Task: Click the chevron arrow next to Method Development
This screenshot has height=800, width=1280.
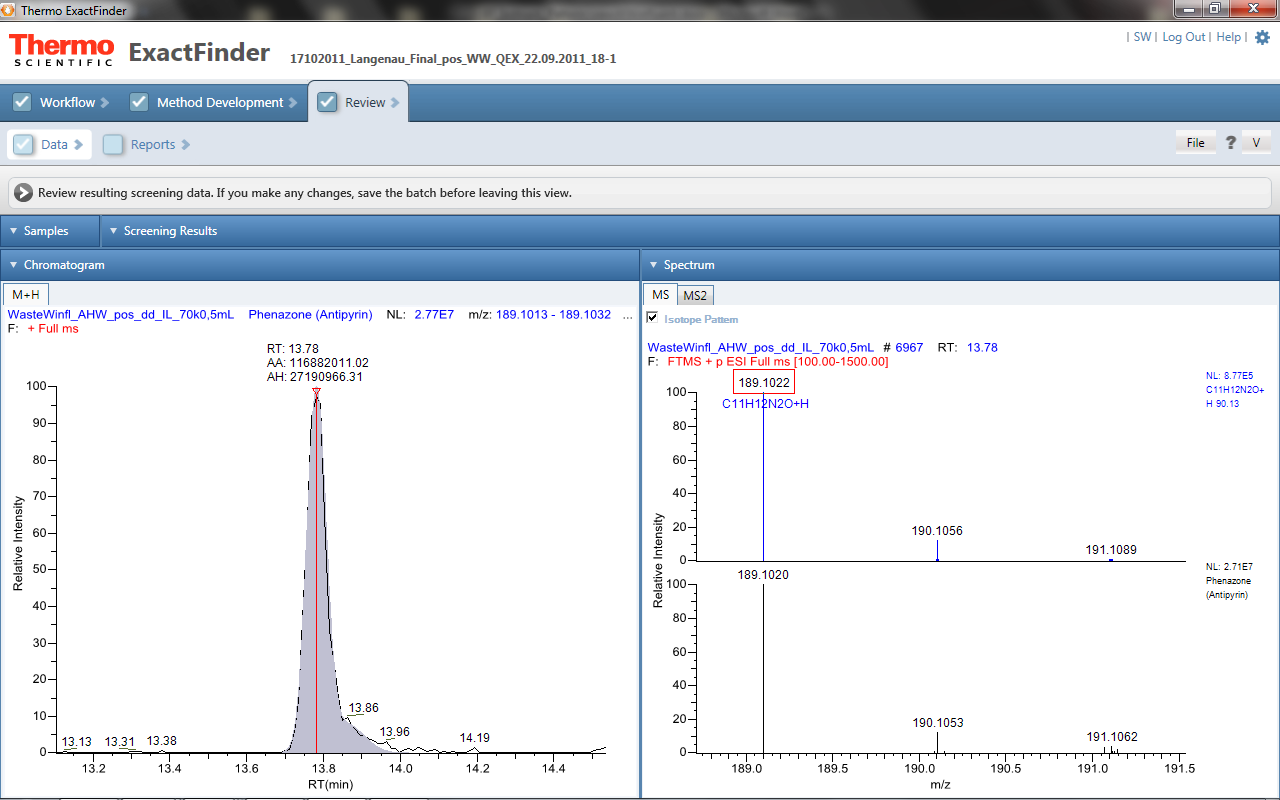Action: (x=293, y=102)
